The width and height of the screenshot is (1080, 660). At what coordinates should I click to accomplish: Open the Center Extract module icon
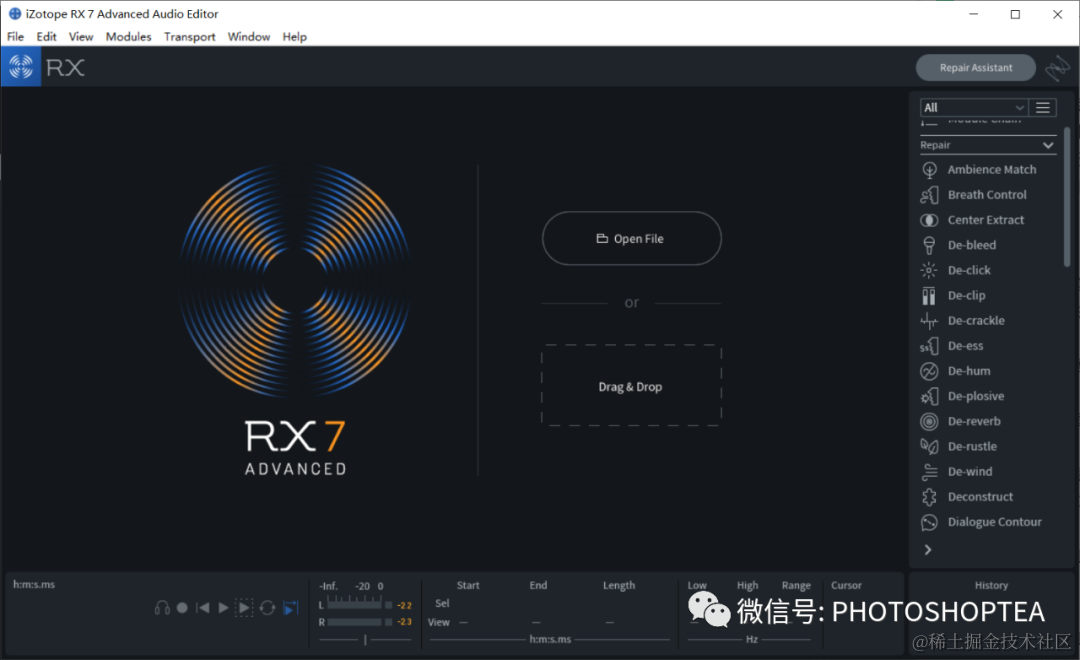coord(929,220)
